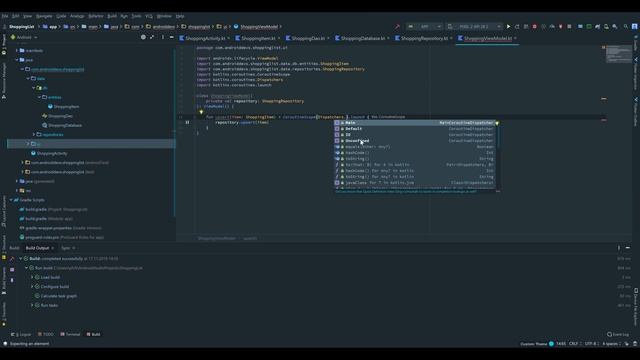This screenshot has width=640, height=360.
Task: Expand Configure build node
Action: (x=32, y=287)
